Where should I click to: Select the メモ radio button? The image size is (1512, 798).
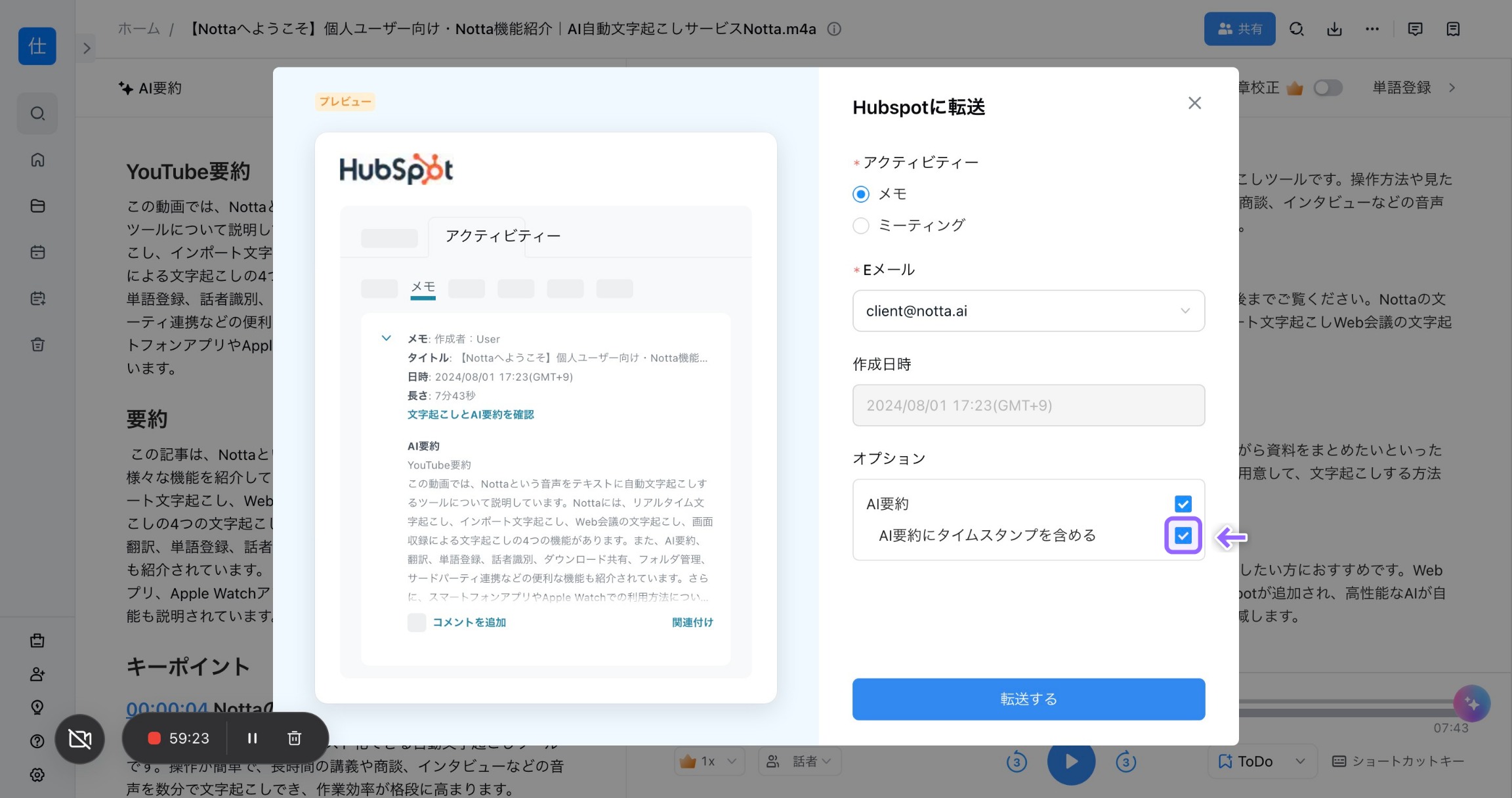tap(861, 194)
